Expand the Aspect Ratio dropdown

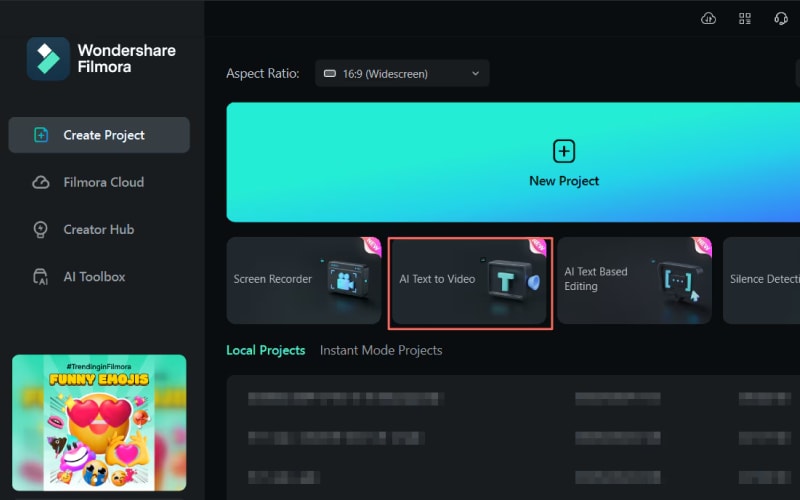point(402,73)
